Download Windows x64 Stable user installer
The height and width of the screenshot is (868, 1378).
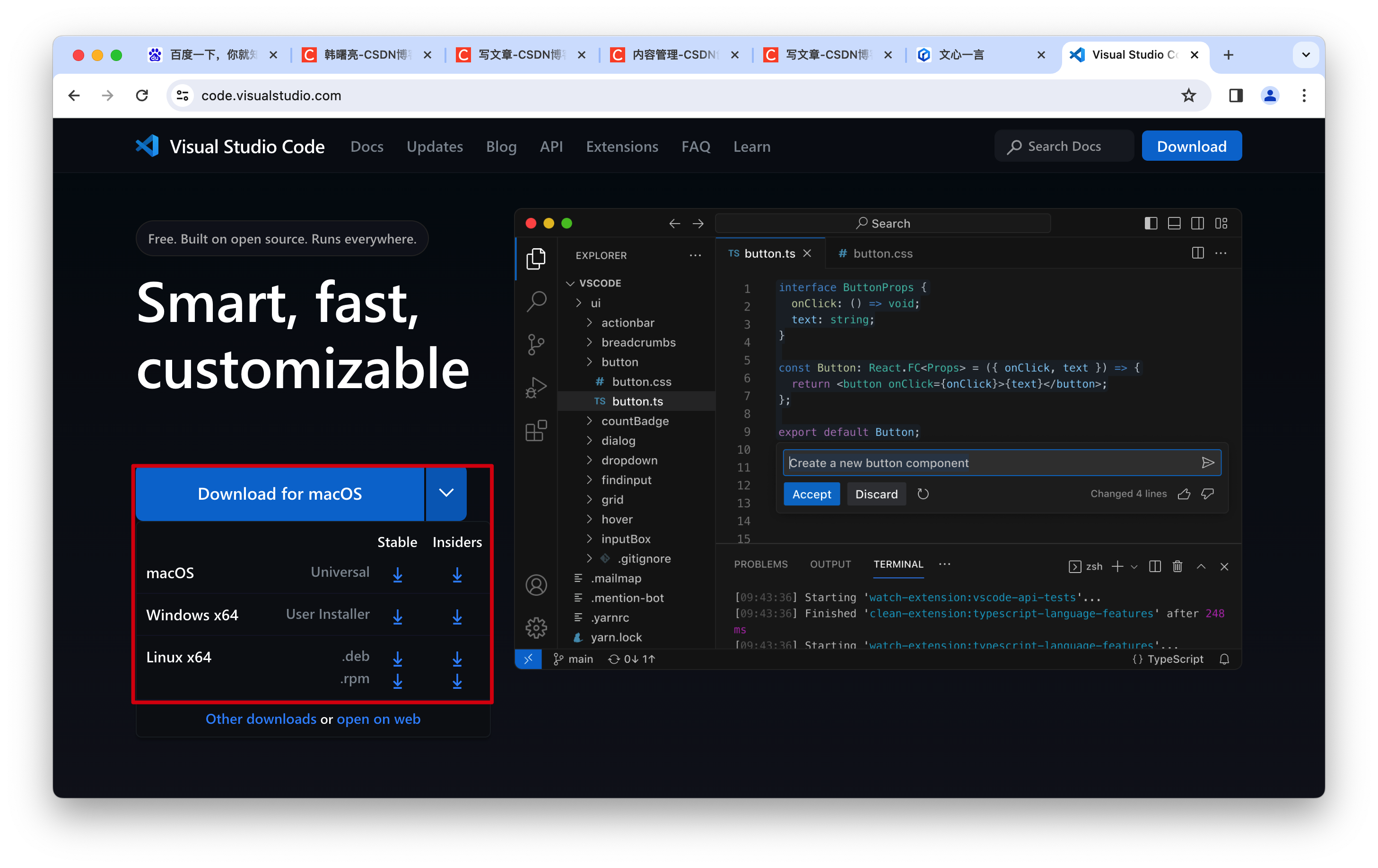coord(398,616)
